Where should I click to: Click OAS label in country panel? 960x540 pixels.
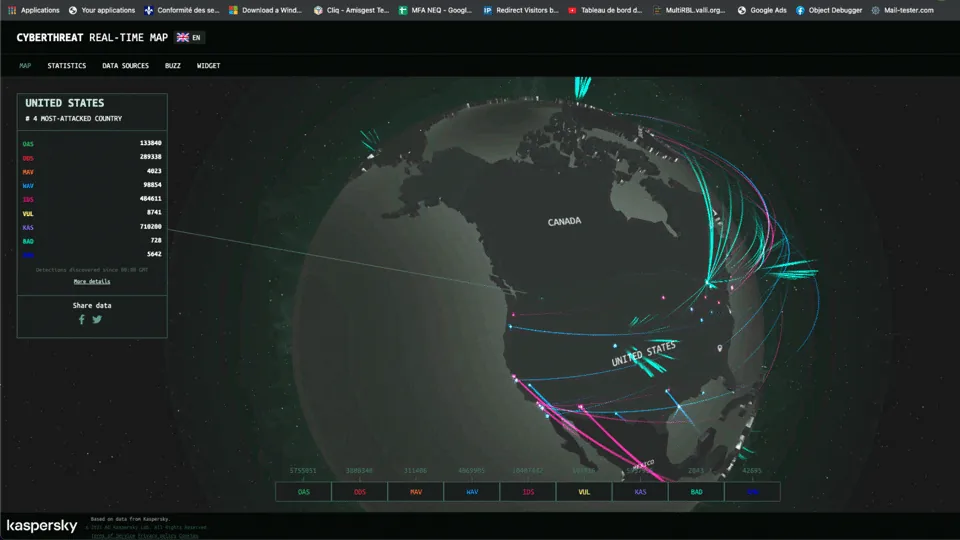28,144
